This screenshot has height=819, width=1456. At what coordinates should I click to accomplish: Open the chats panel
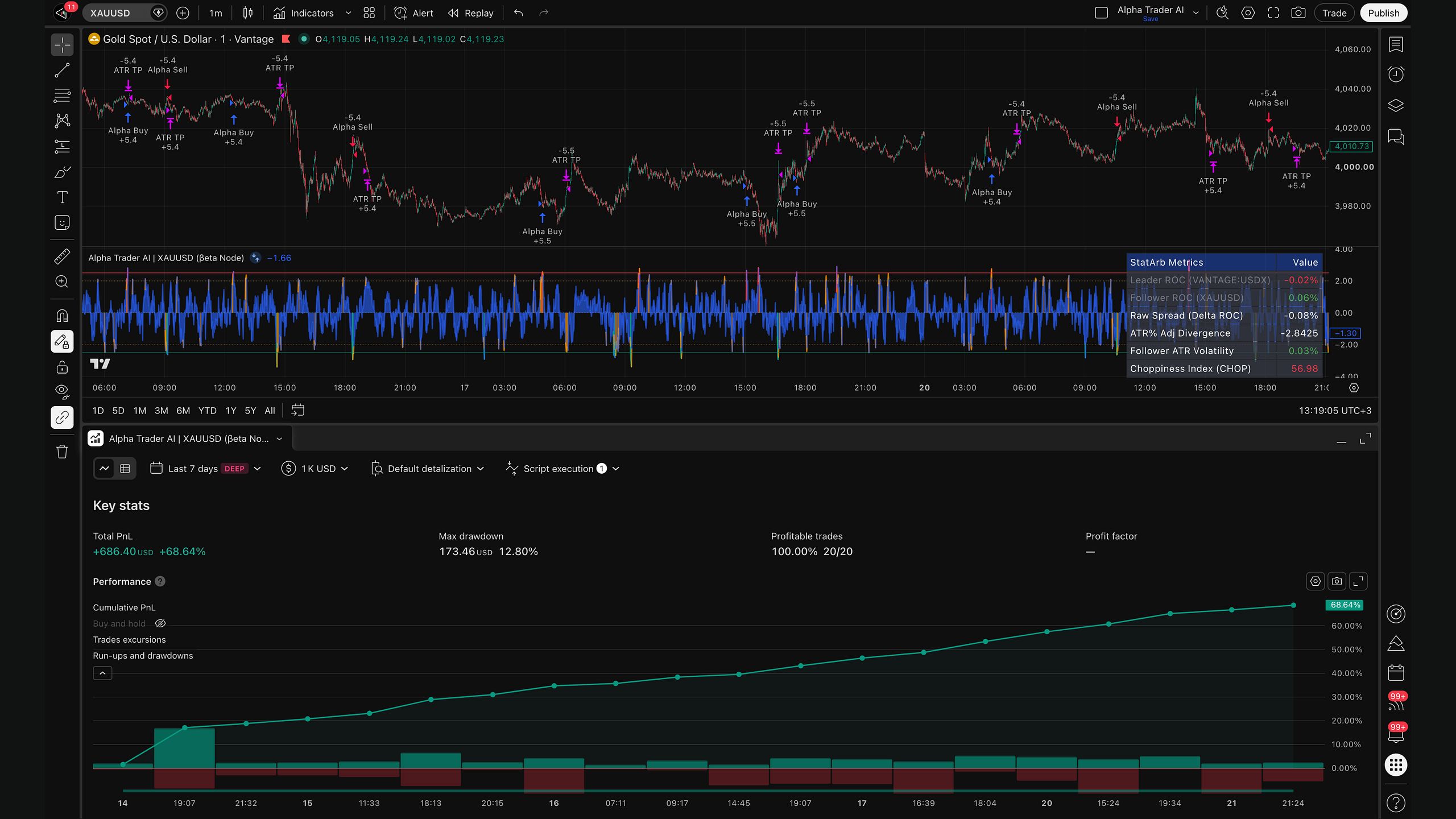[x=1396, y=136]
